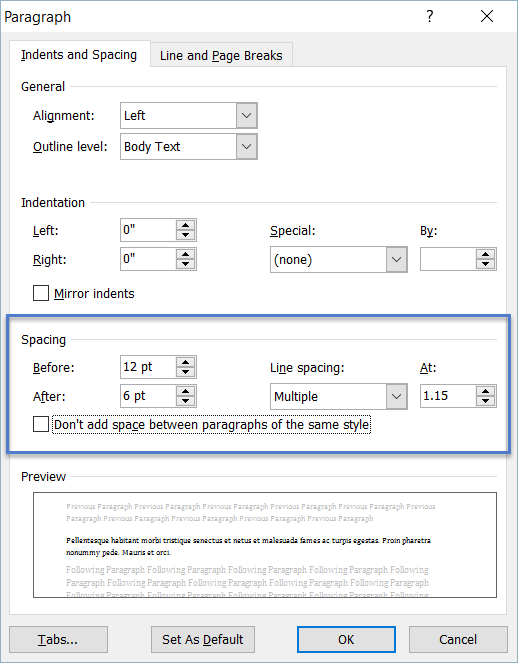Check Don't add space between paragraphs
The image size is (518, 663).
pyautogui.click(x=41, y=424)
